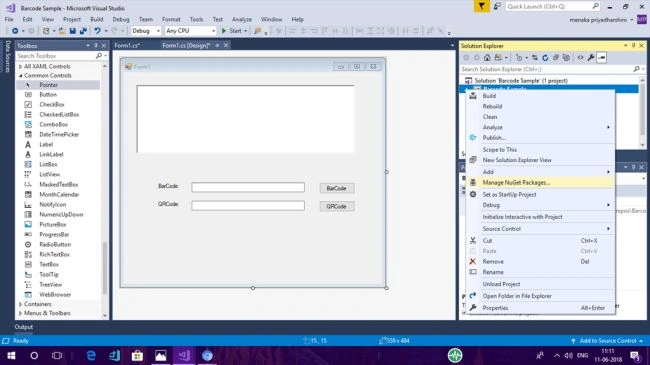The width and height of the screenshot is (650, 365).
Task: Open the Any CPU platform dropdown
Action: coord(190,31)
